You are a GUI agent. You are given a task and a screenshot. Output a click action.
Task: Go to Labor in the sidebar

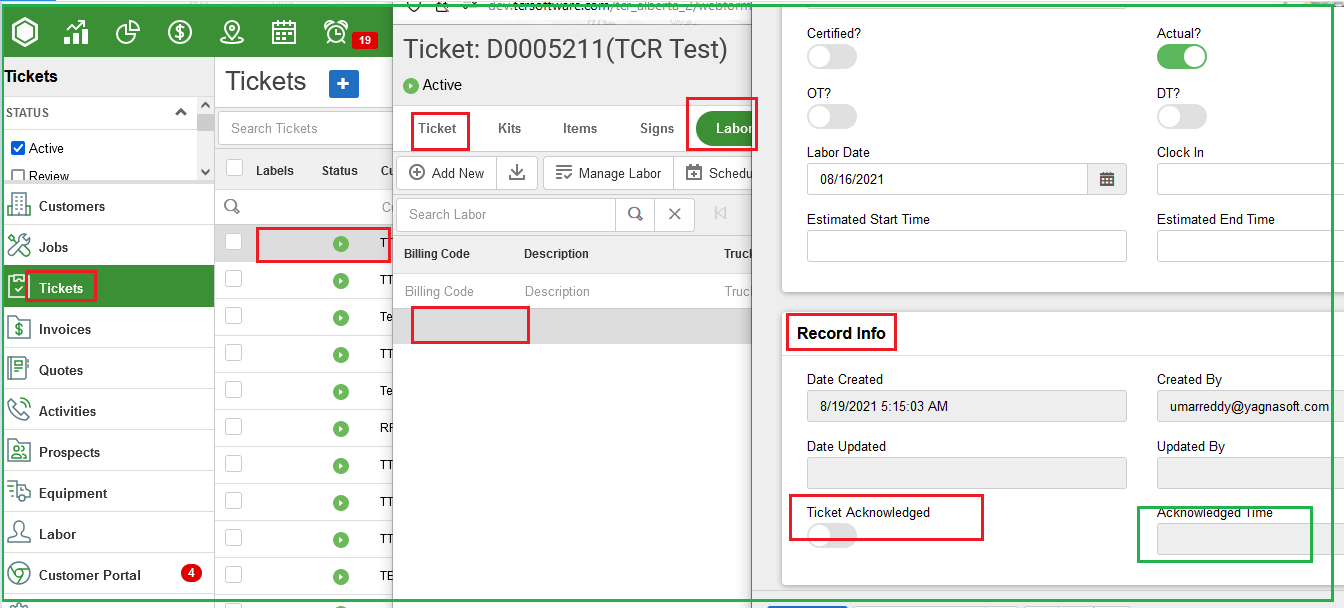click(x=107, y=534)
